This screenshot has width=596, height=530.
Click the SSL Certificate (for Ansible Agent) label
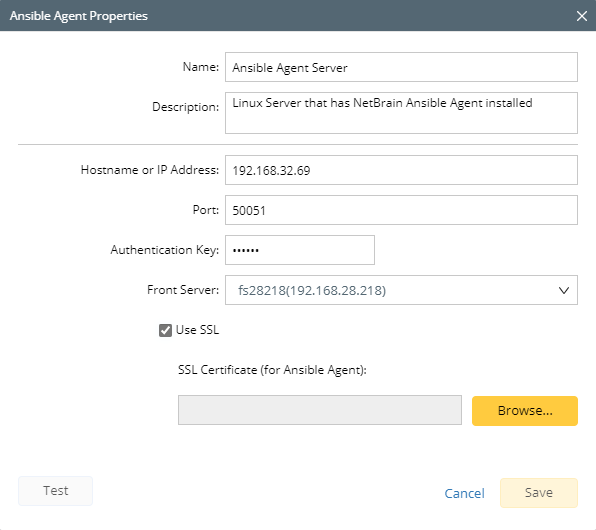tap(272, 370)
